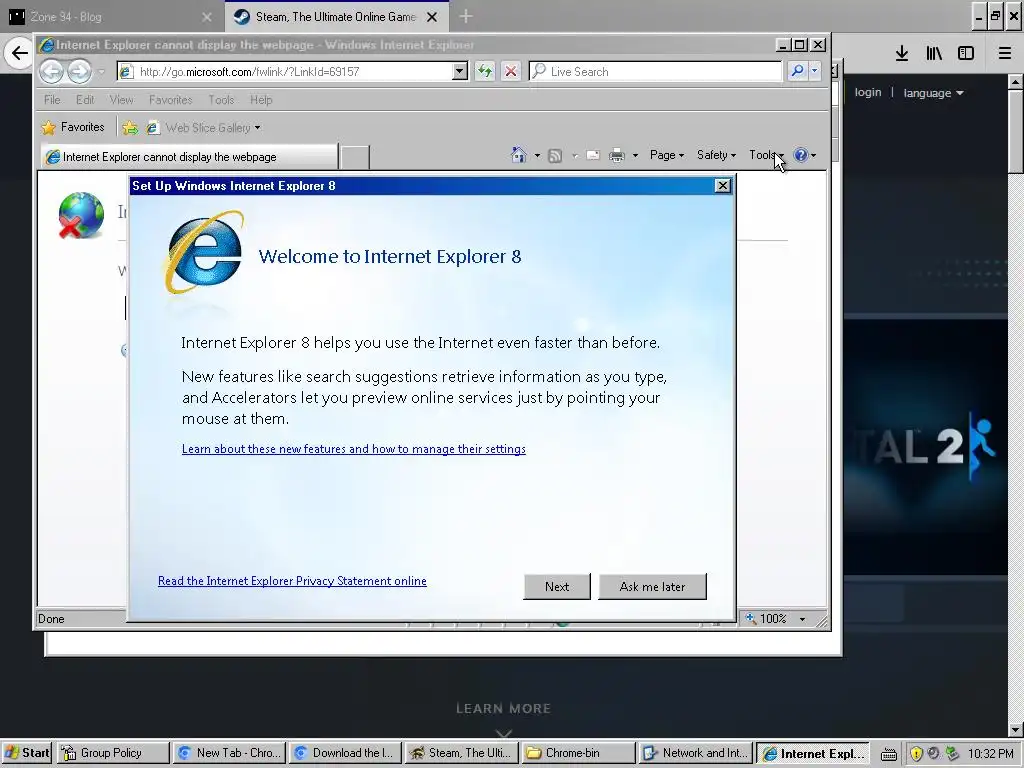Click the Add to Favorites Bar icon

point(131,128)
